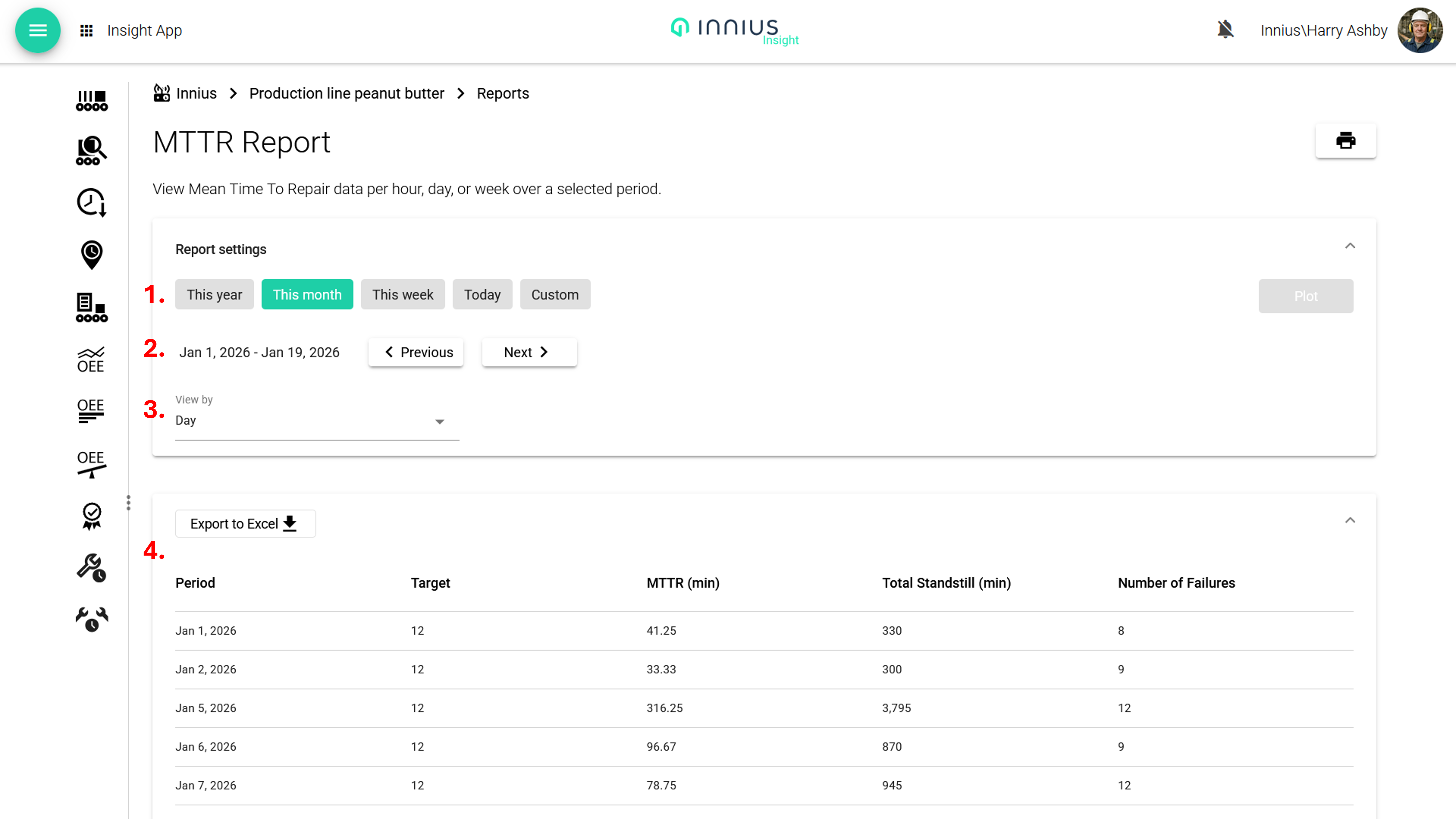Image resolution: width=1456 pixels, height=819 pixels.
Task: Go to Production line peanut butter breadcrumb
Action: (x=346, y=93)
